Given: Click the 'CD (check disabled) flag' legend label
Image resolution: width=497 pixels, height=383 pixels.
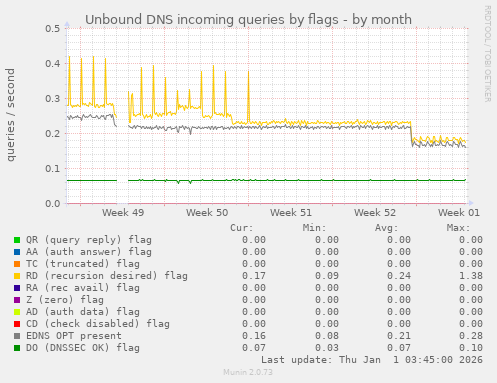Looking at the screenshot, I should click(98, 324).
